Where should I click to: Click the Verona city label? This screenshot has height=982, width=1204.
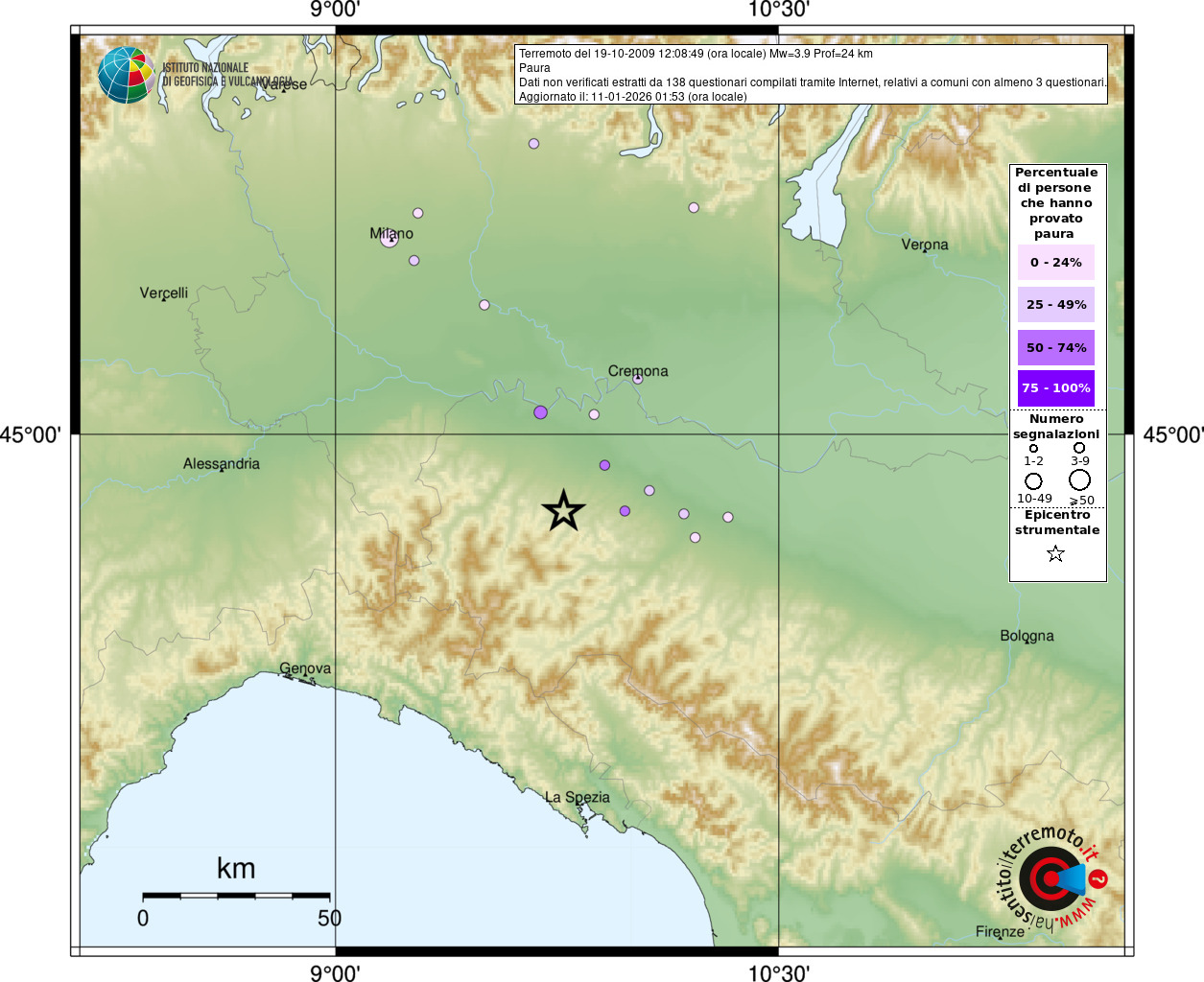coord(925,245)
